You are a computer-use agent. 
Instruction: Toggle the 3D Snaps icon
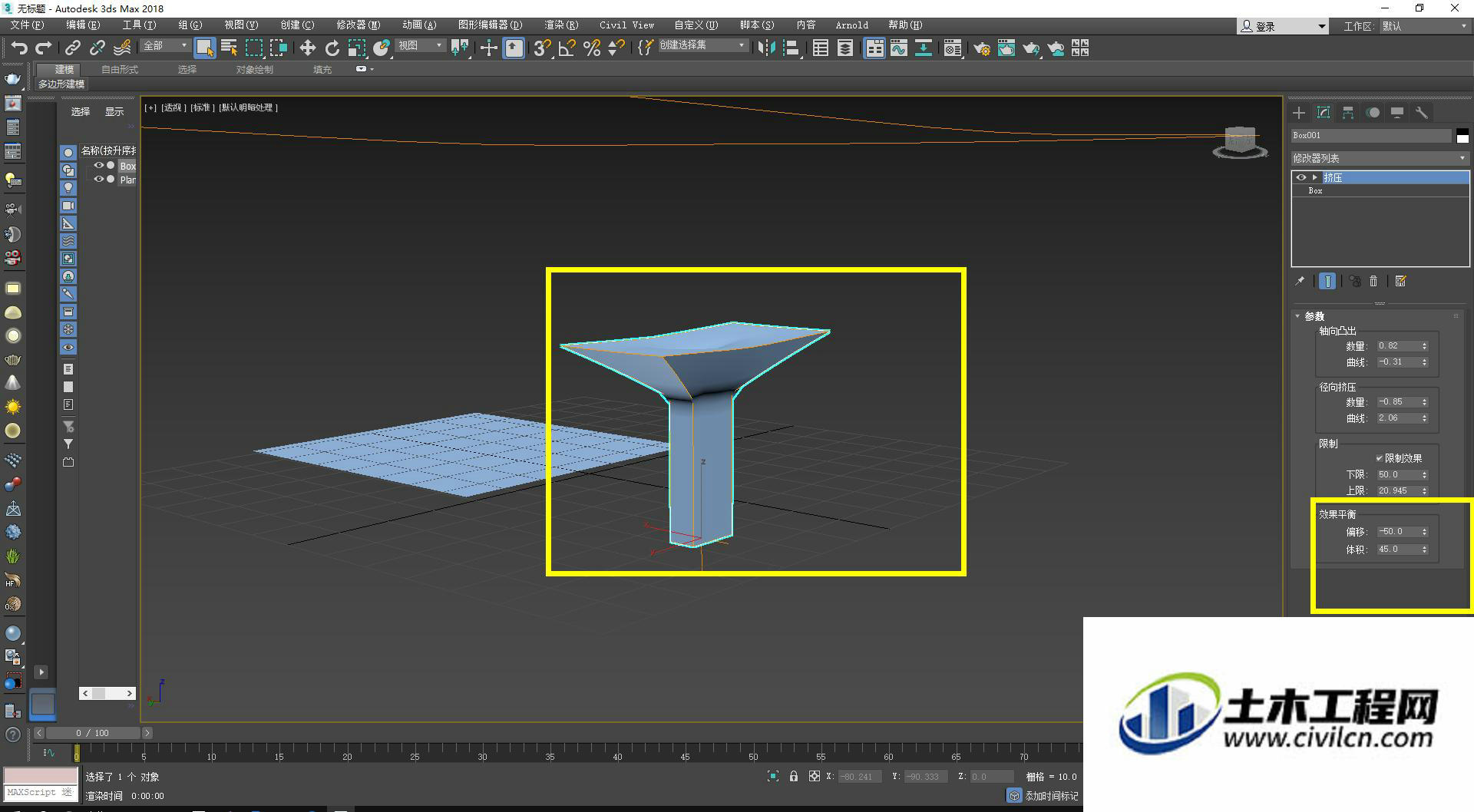(542, 48)
